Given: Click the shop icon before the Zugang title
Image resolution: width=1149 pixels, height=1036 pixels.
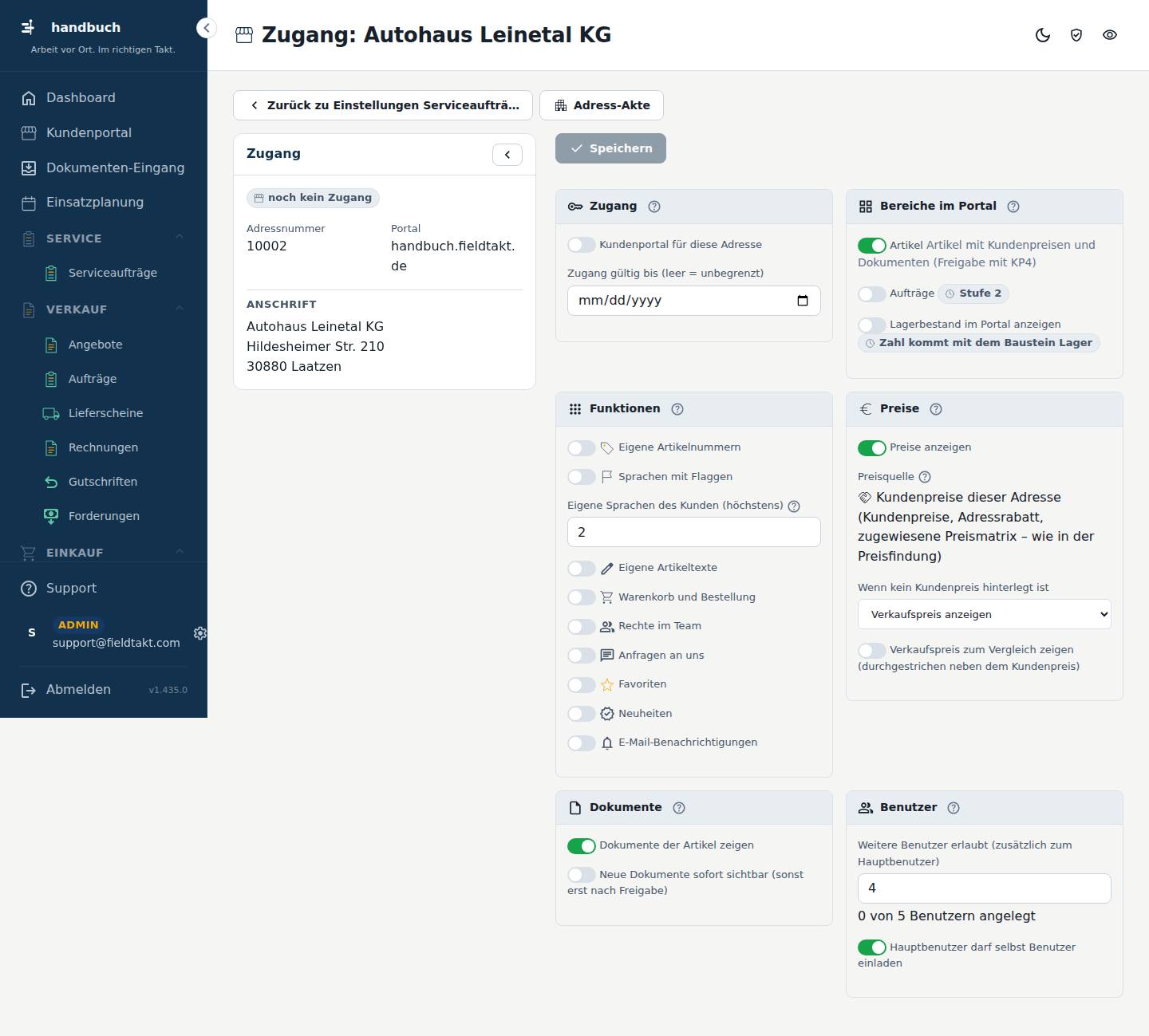Looking at the screenshot, I should point(244,35).
